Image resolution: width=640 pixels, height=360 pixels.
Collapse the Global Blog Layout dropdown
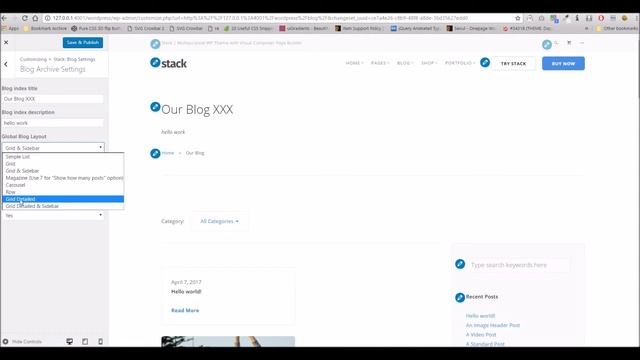click(53, 148)
